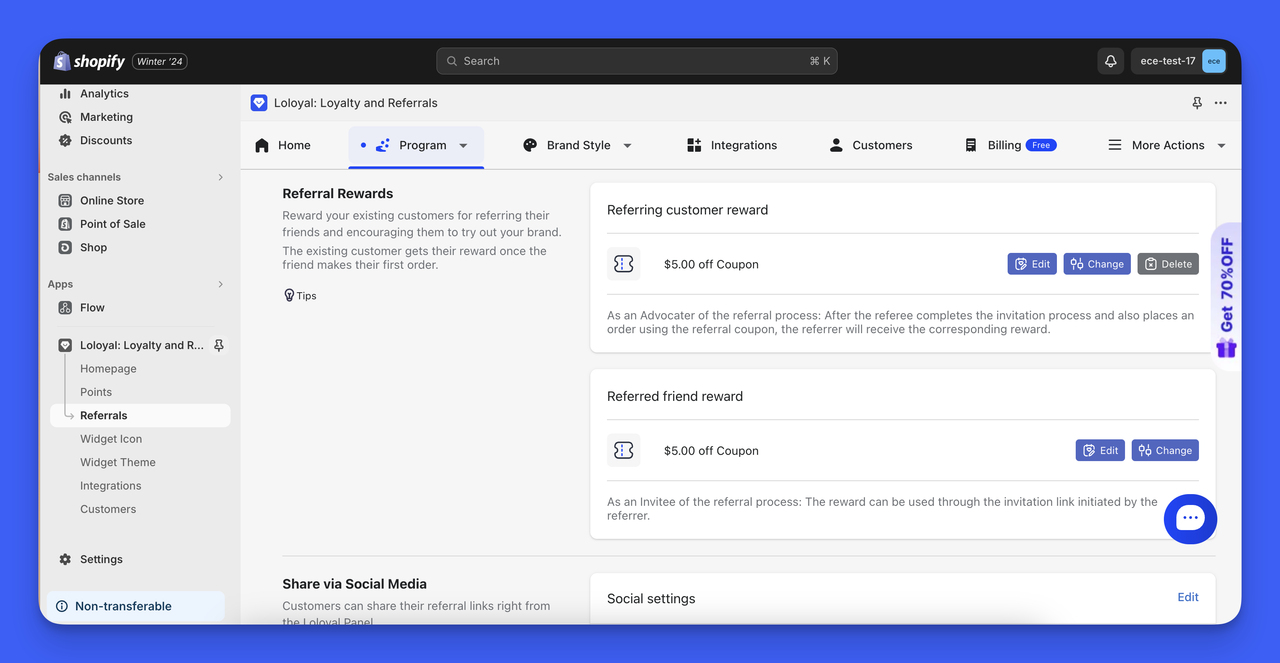Open Marketing in the sidebar

(x=106, y=117)
